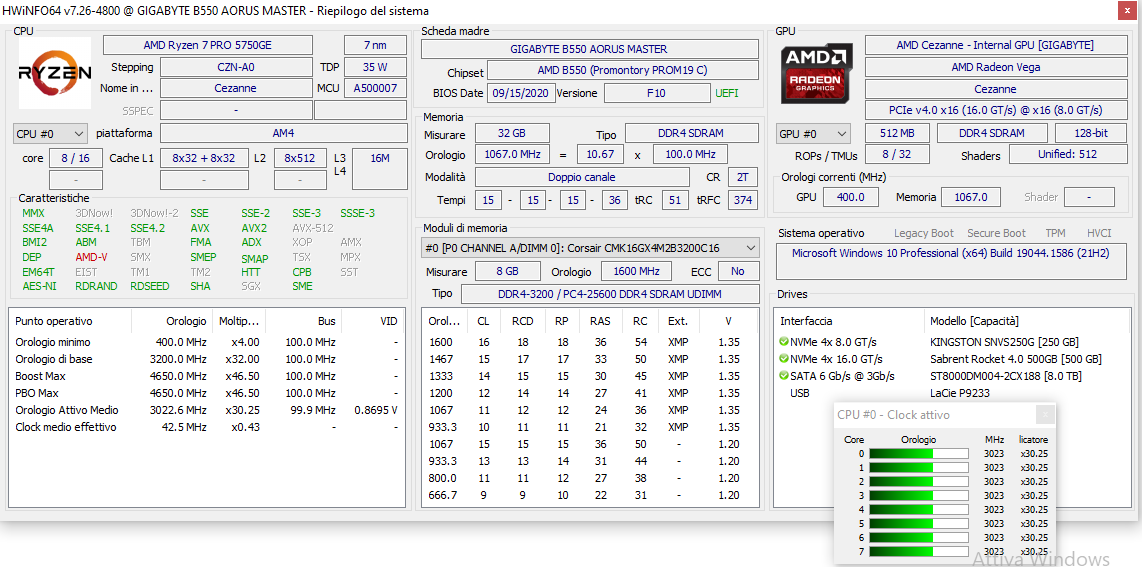Screen dimensions: 1142x567
Task: Click the Legacy Boot indicator
Action: coord(924,234)
